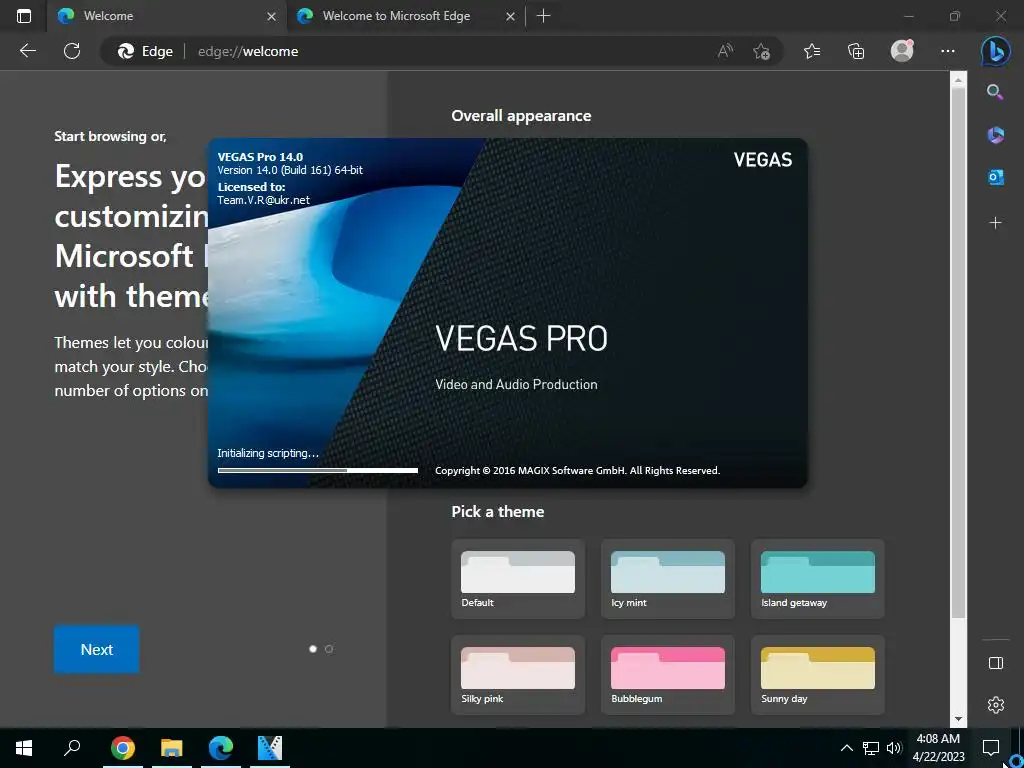Go back with the browser back arrow
Screen dimensions: 1024x768
27,51
